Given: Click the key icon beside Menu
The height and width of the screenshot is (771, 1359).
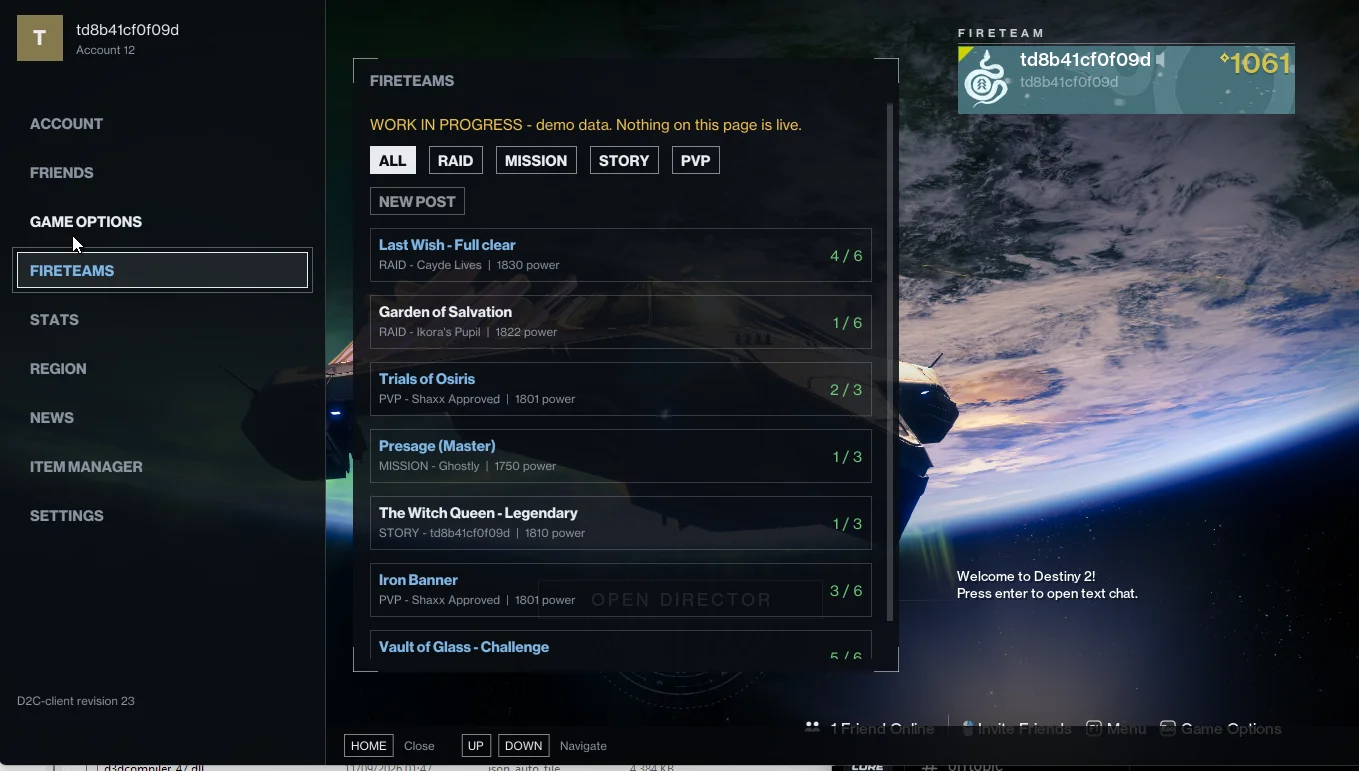Looking at the screenshot, I should (x=1094, y=728).
